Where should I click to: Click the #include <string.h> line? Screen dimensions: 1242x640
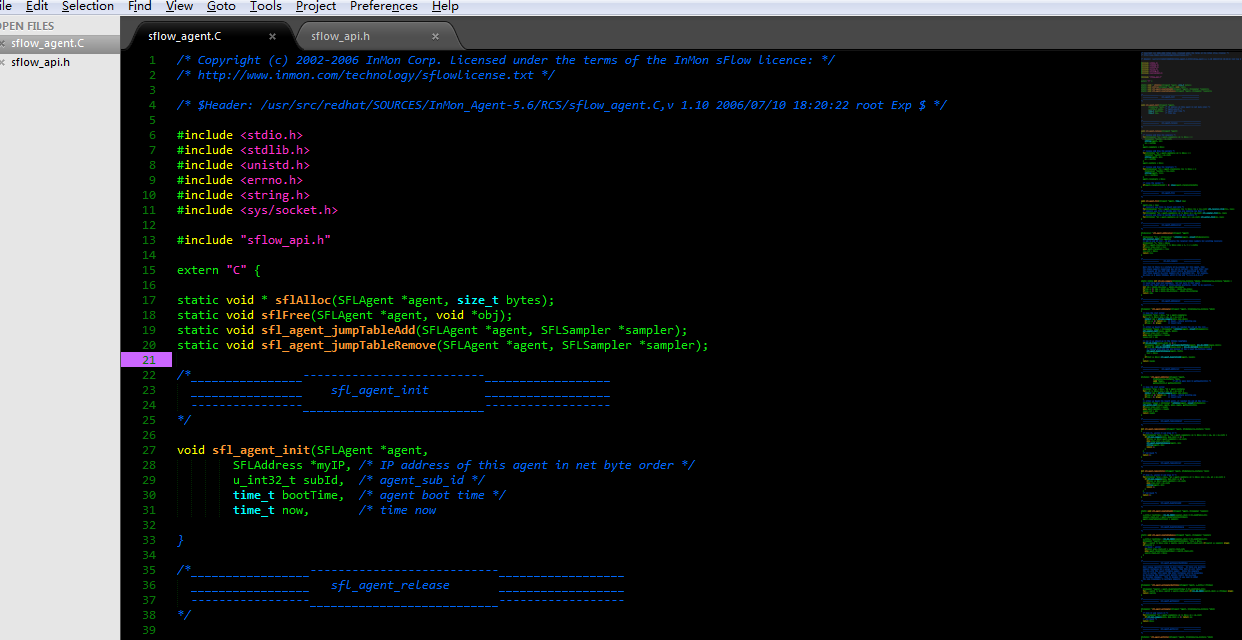tap(243, 195)
